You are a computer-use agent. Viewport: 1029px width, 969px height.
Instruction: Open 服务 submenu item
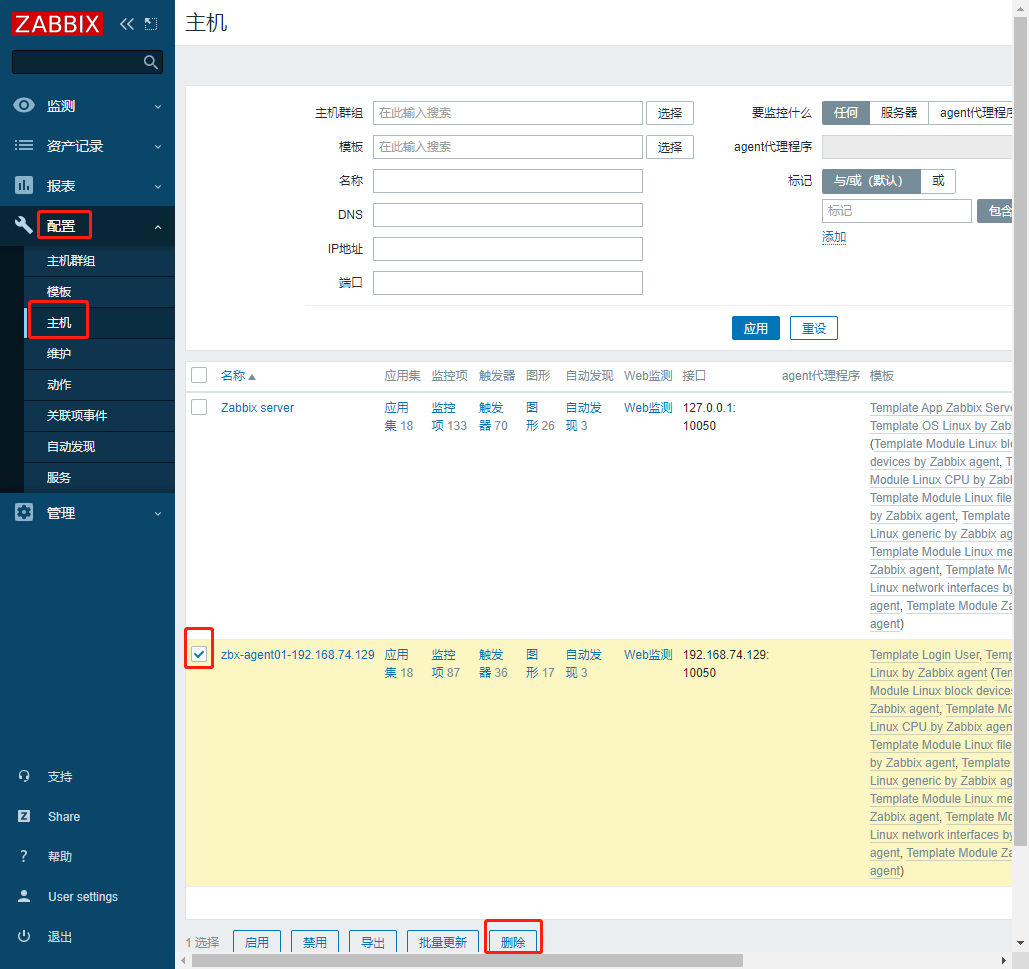(x=99, y=478)
